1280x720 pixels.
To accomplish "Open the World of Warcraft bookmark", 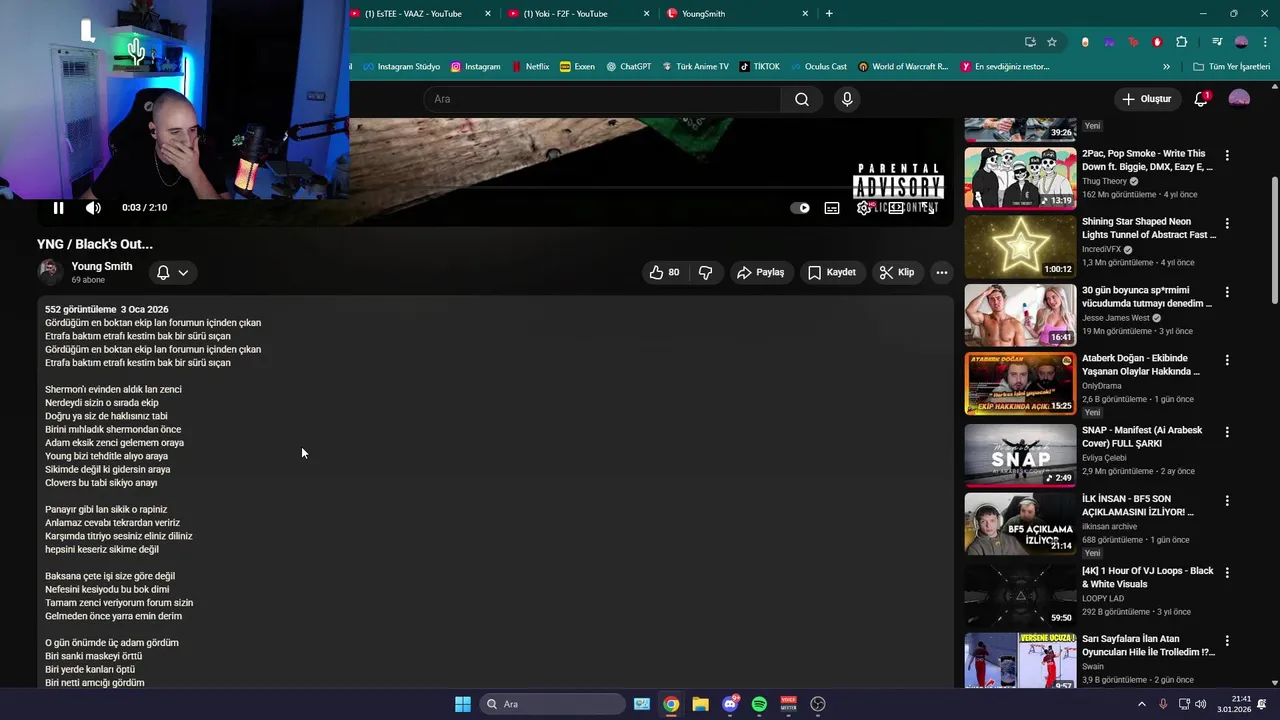I will (903, 67).
